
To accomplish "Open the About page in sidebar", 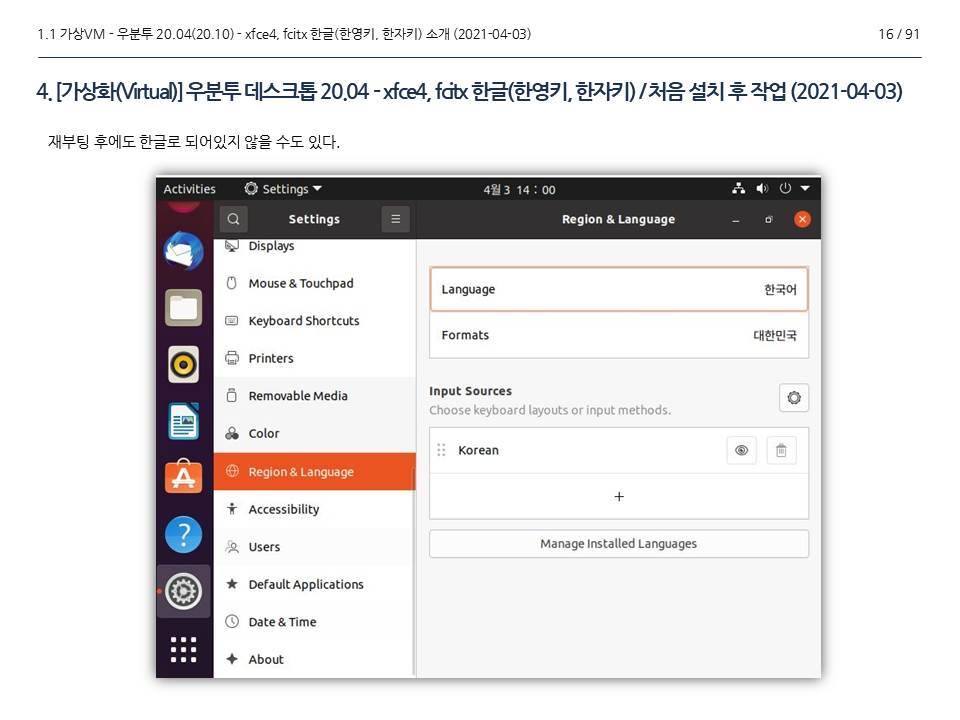I will point(315,659).
